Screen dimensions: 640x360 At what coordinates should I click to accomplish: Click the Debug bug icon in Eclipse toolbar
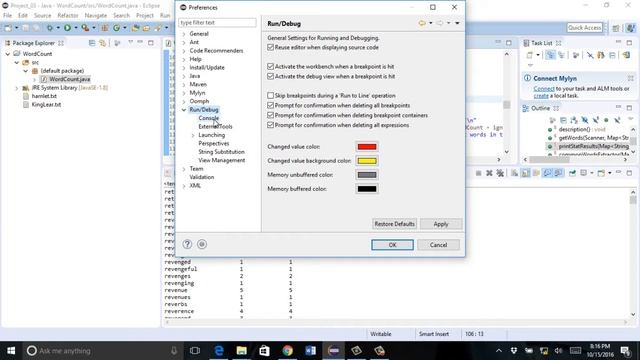pyautogui.click(x=50, y=28)
